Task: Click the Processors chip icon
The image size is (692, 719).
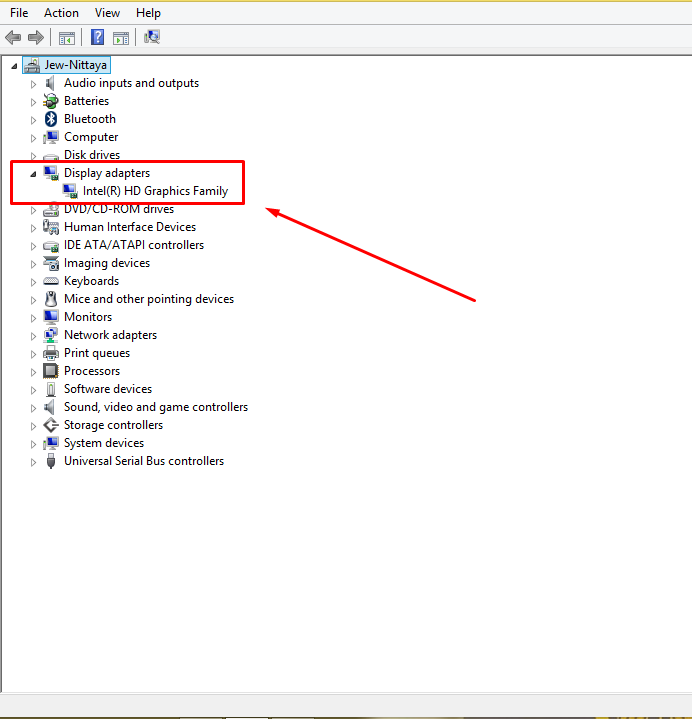Action: pos(50,371)
